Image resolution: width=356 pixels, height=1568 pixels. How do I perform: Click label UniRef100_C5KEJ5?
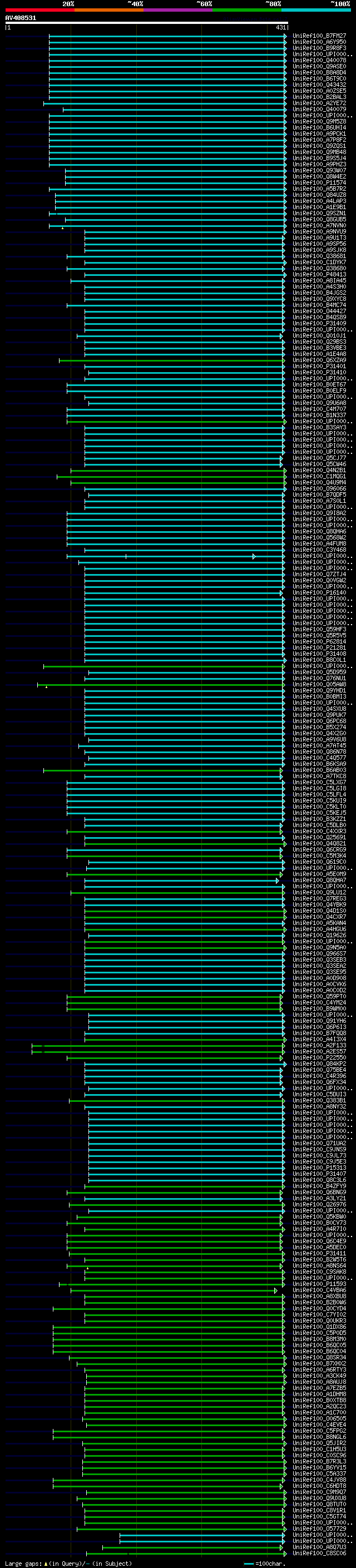319,813
